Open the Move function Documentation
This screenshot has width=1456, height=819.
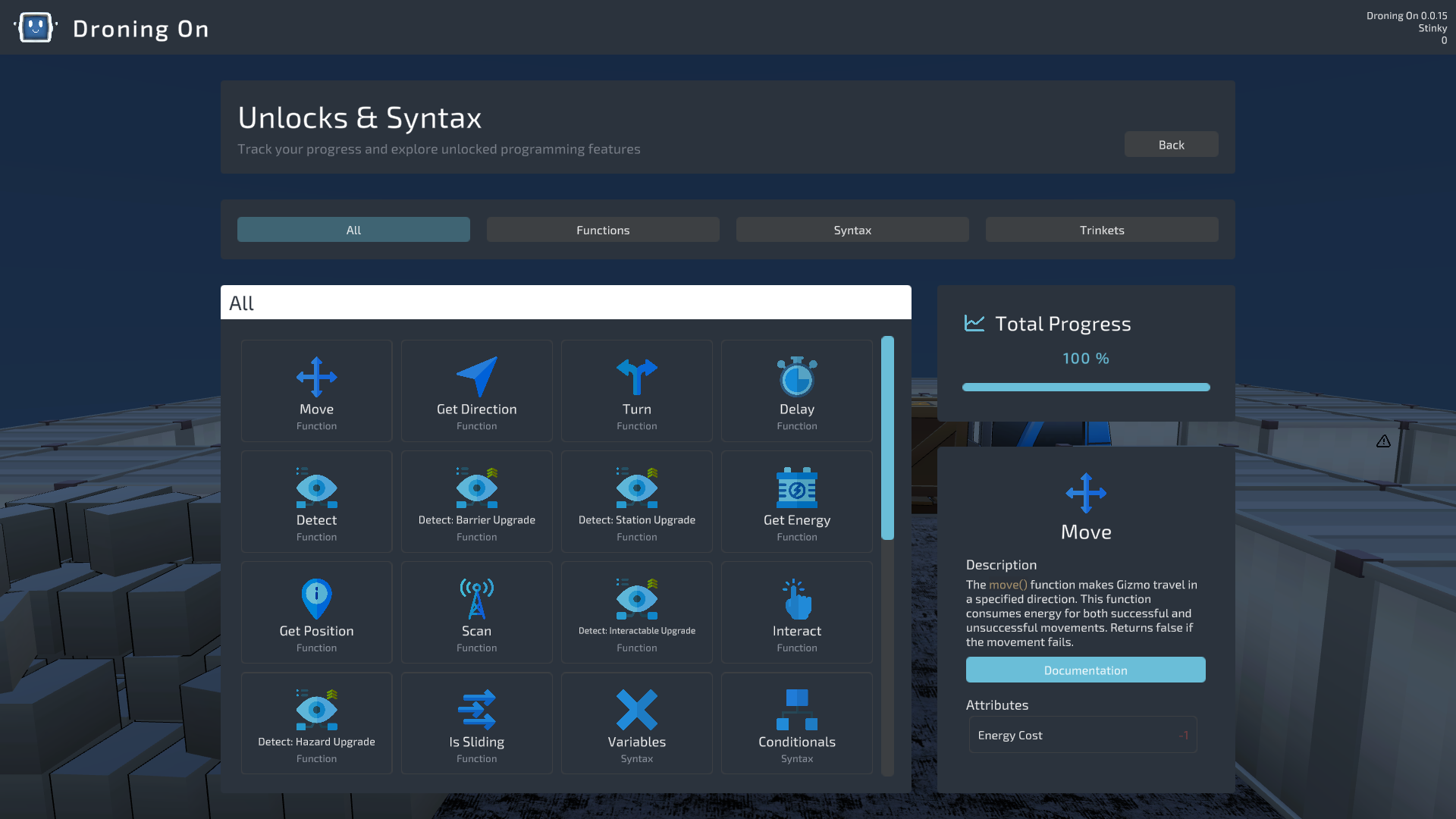coord(1085,670)
